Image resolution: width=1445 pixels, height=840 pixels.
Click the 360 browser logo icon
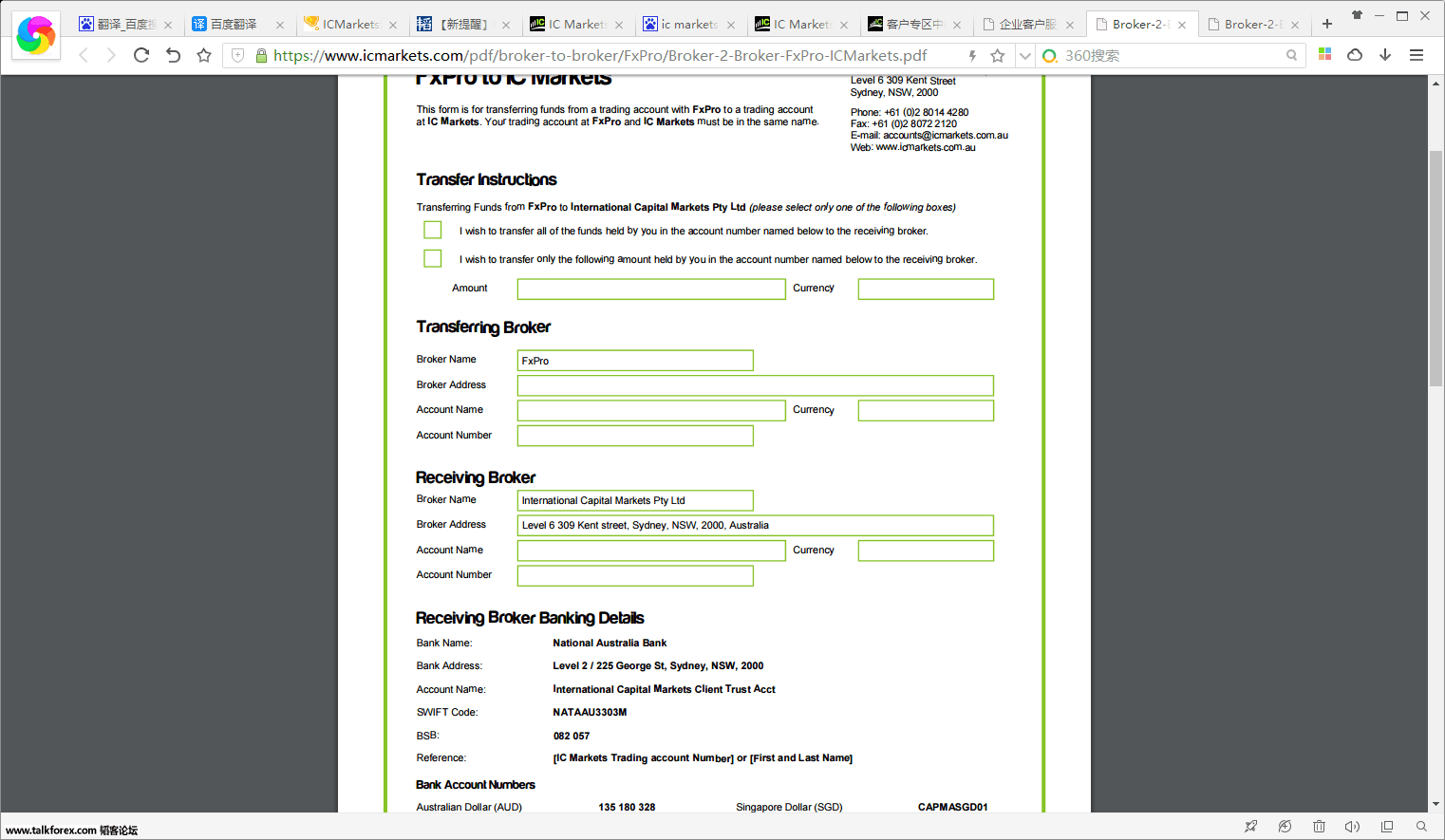click(36, 36)
